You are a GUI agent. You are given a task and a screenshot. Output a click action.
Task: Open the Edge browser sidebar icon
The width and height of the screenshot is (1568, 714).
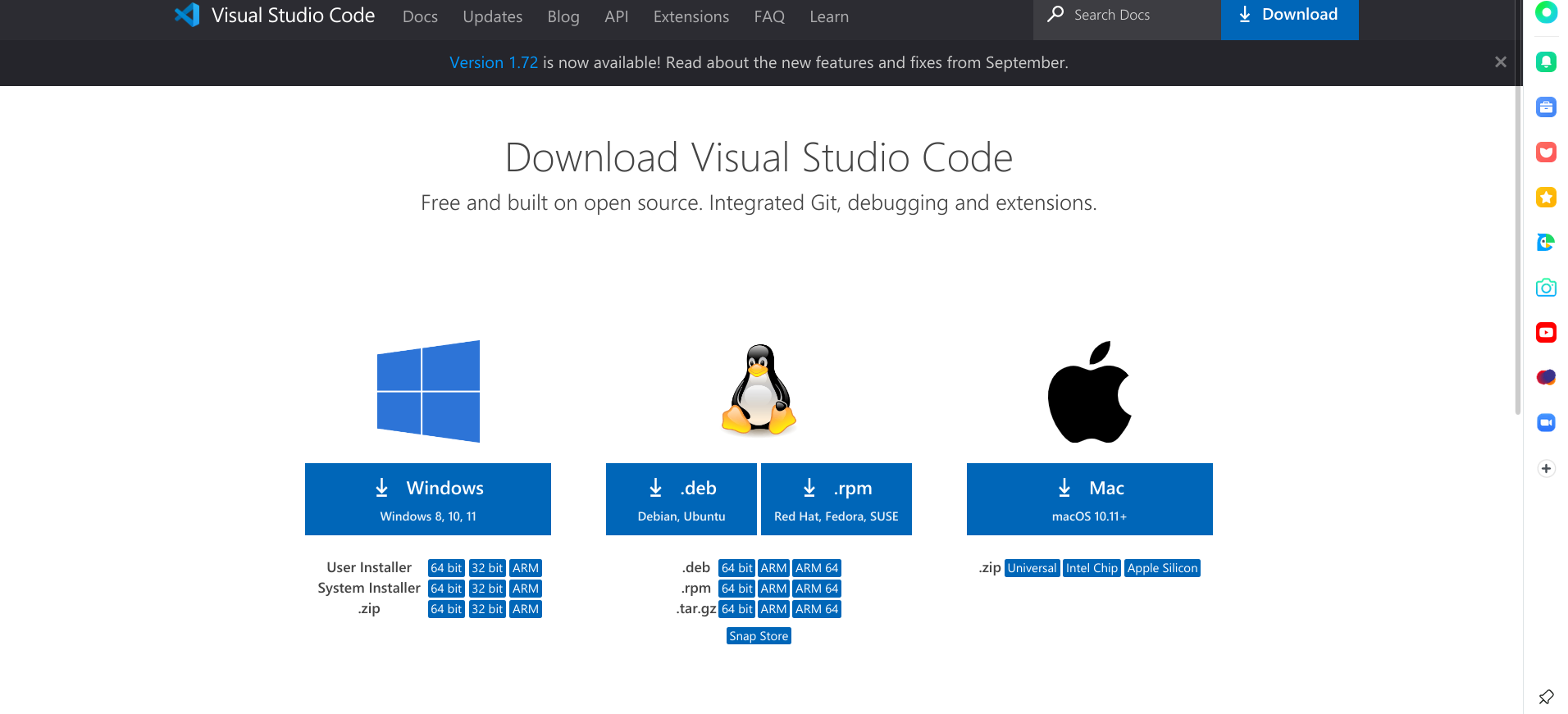(1546, 242)
